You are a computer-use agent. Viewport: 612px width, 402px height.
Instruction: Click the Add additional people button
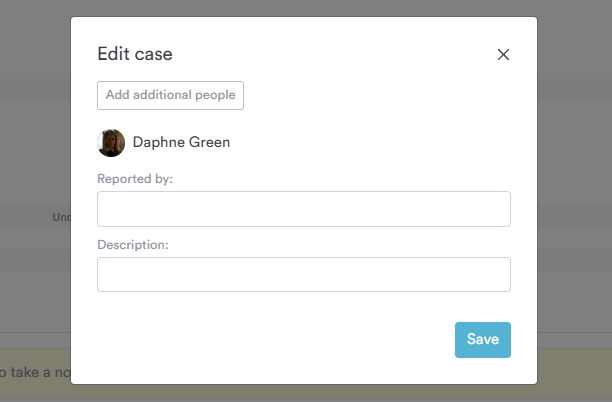point(170,96)
